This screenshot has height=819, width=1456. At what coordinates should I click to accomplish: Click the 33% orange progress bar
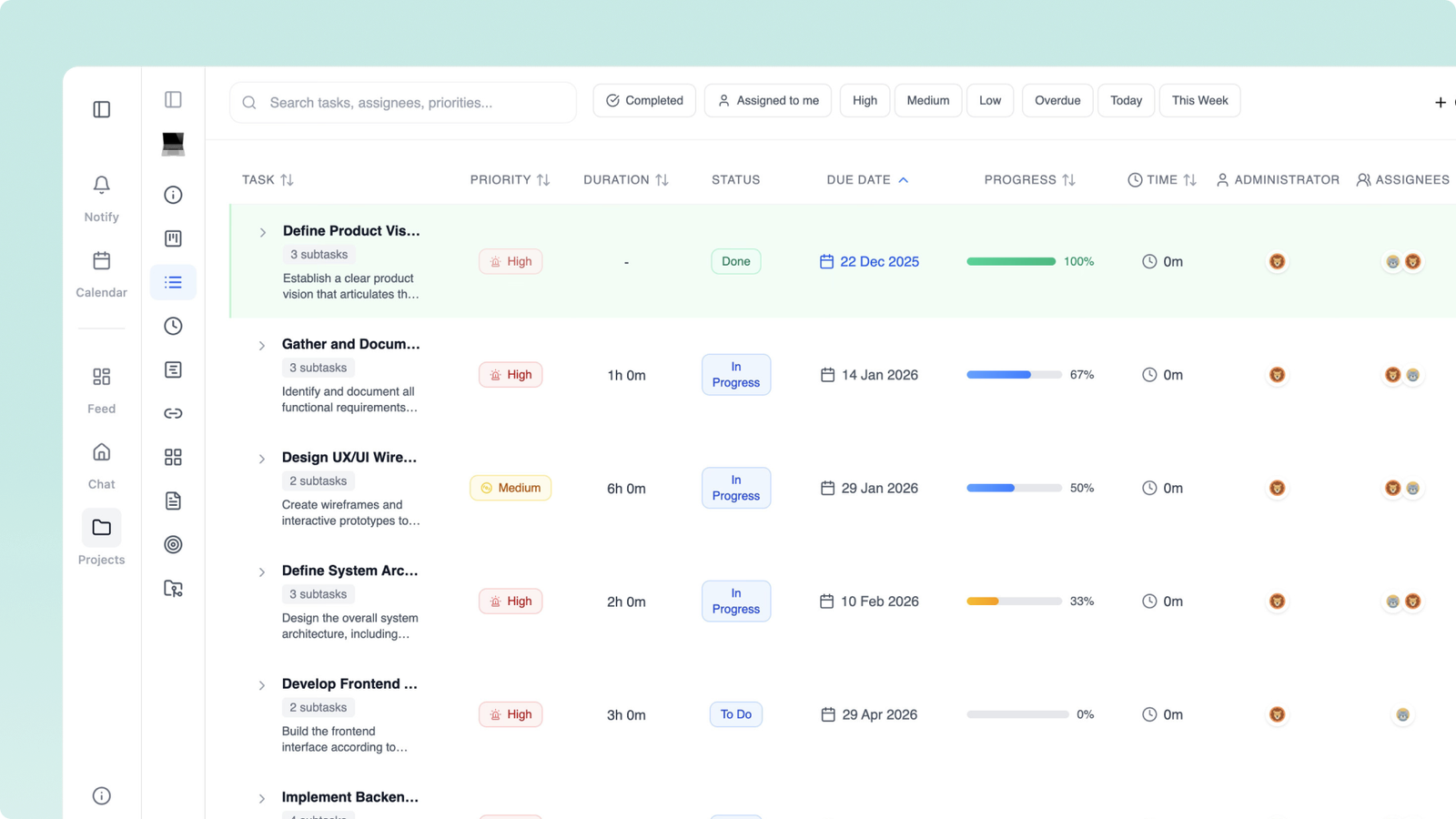1014,602
